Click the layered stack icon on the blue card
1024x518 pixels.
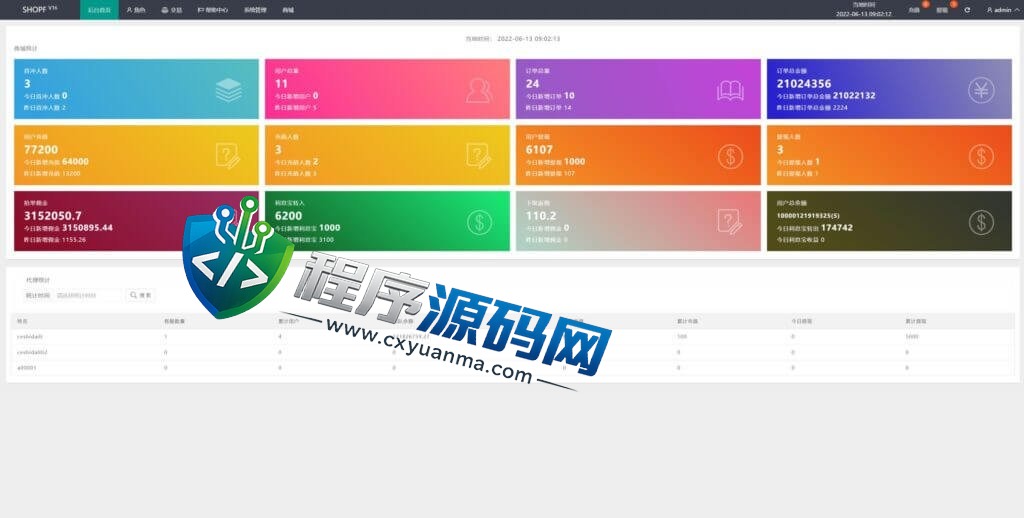coord(229,90)
